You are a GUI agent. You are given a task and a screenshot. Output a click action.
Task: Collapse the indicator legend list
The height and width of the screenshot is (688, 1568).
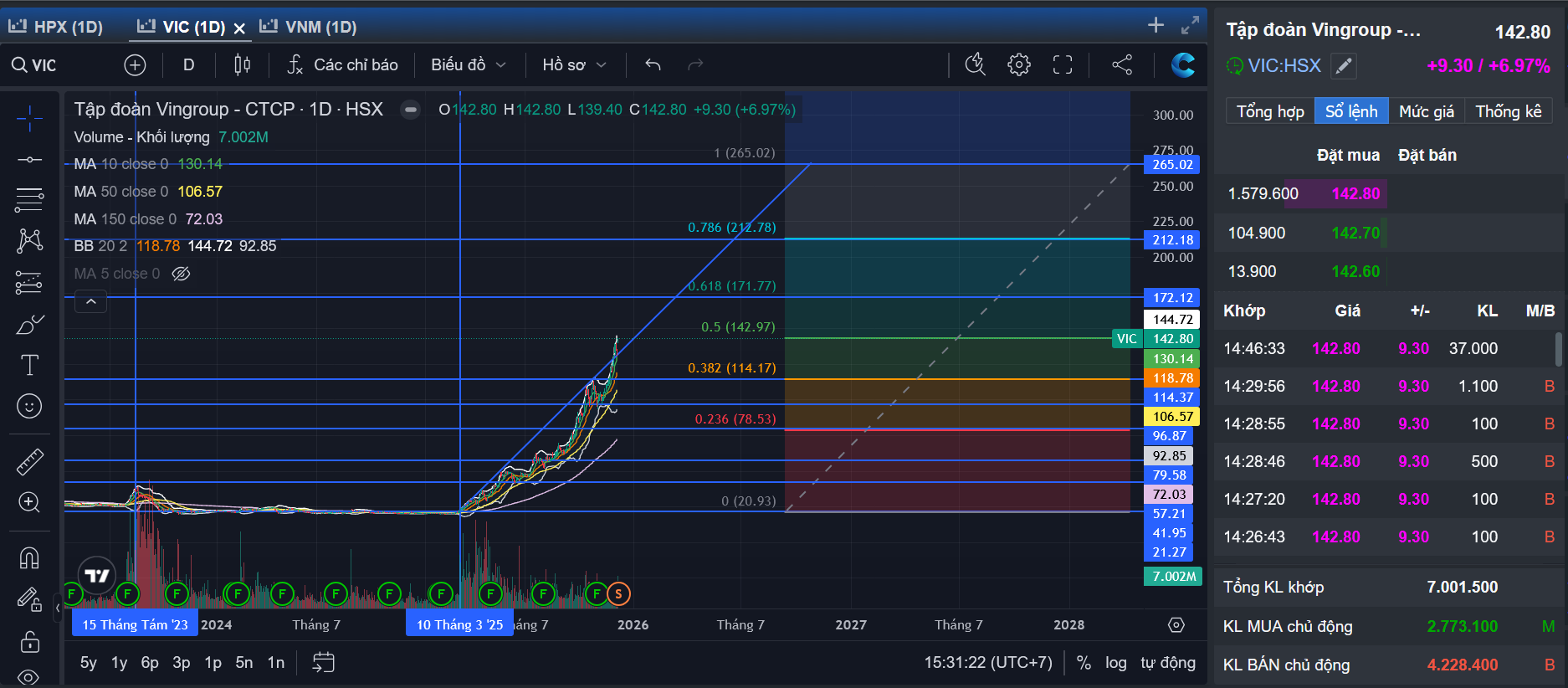tap(91, 301)
